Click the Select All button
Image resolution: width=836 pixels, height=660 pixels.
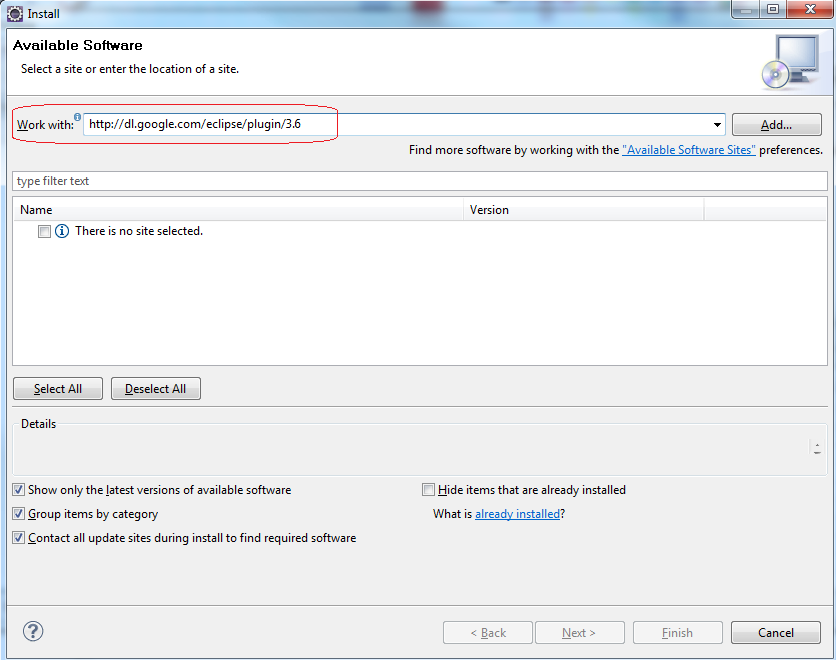click(57, 388)
